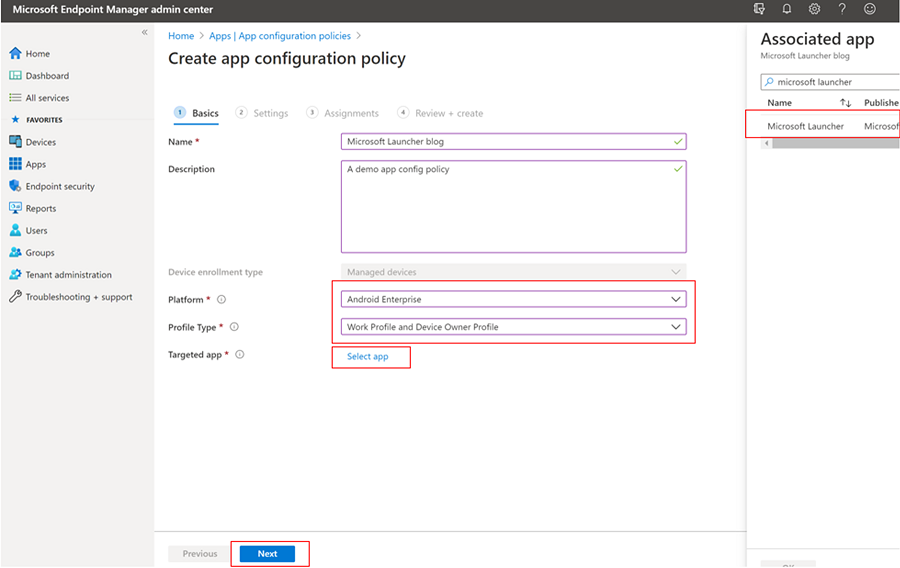This screenshot has width=900, height=568.
Task: Open the Device enrollment type dropdown
Action: tap(514, 272)
